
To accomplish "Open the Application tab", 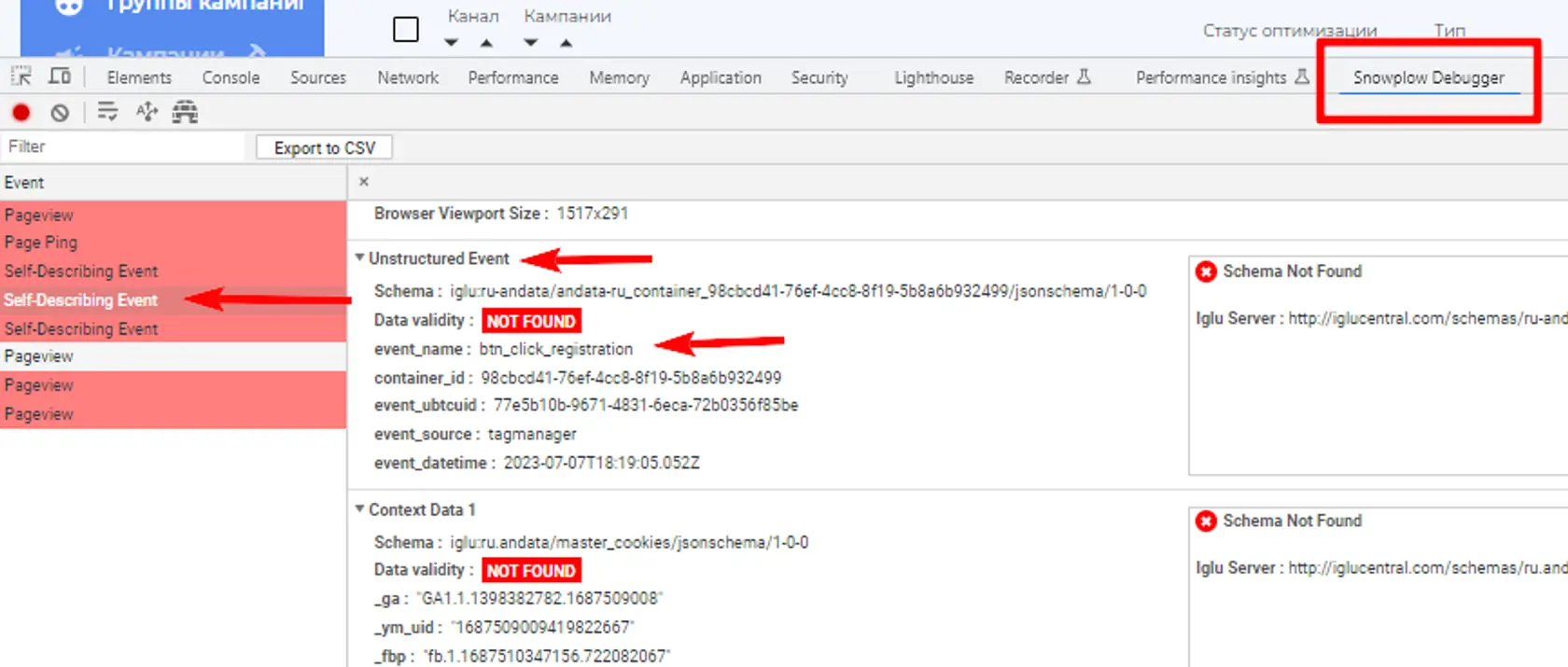I will [x=721, y=77].
